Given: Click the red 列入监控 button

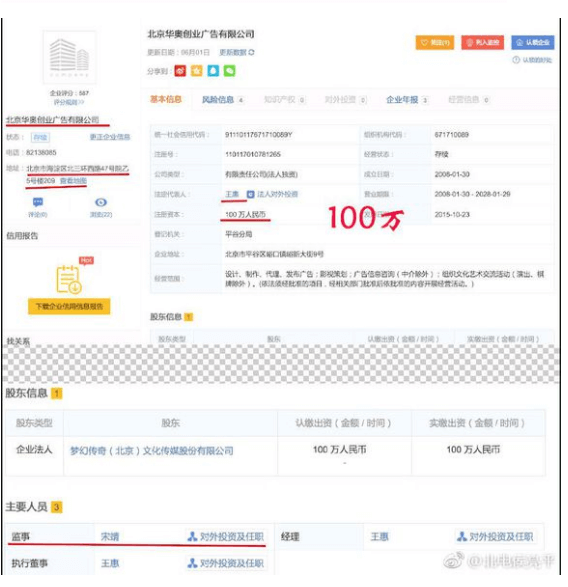Looking at the screenshot, I should [483, 43].
